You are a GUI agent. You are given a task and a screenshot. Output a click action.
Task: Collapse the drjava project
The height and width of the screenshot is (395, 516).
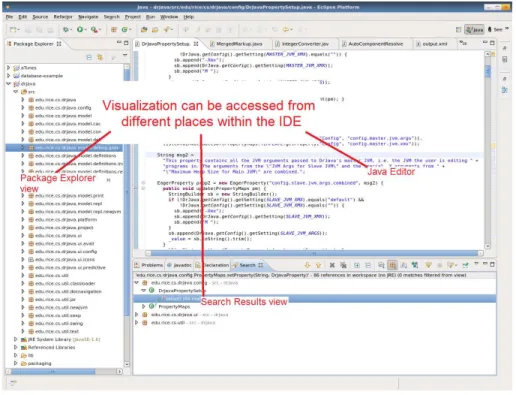click(x=8, y=84)
